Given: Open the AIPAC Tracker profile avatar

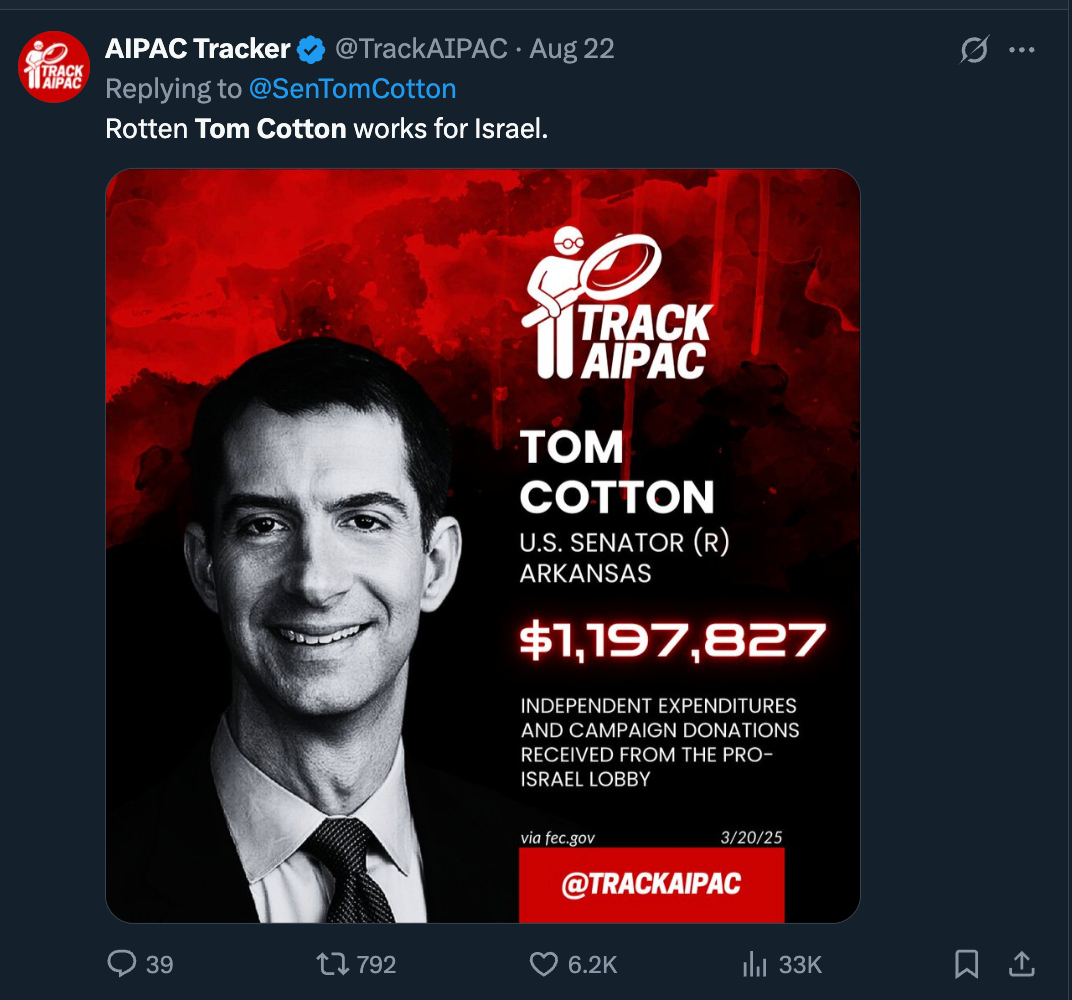Looking at the screenshot, I should click(54, 67).
